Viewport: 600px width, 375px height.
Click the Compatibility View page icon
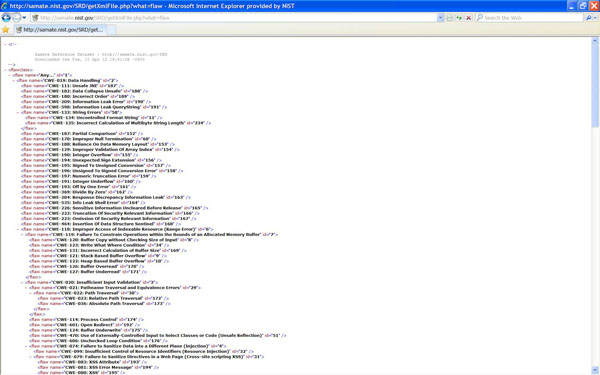pyautogui.click(x=450, y=18)
